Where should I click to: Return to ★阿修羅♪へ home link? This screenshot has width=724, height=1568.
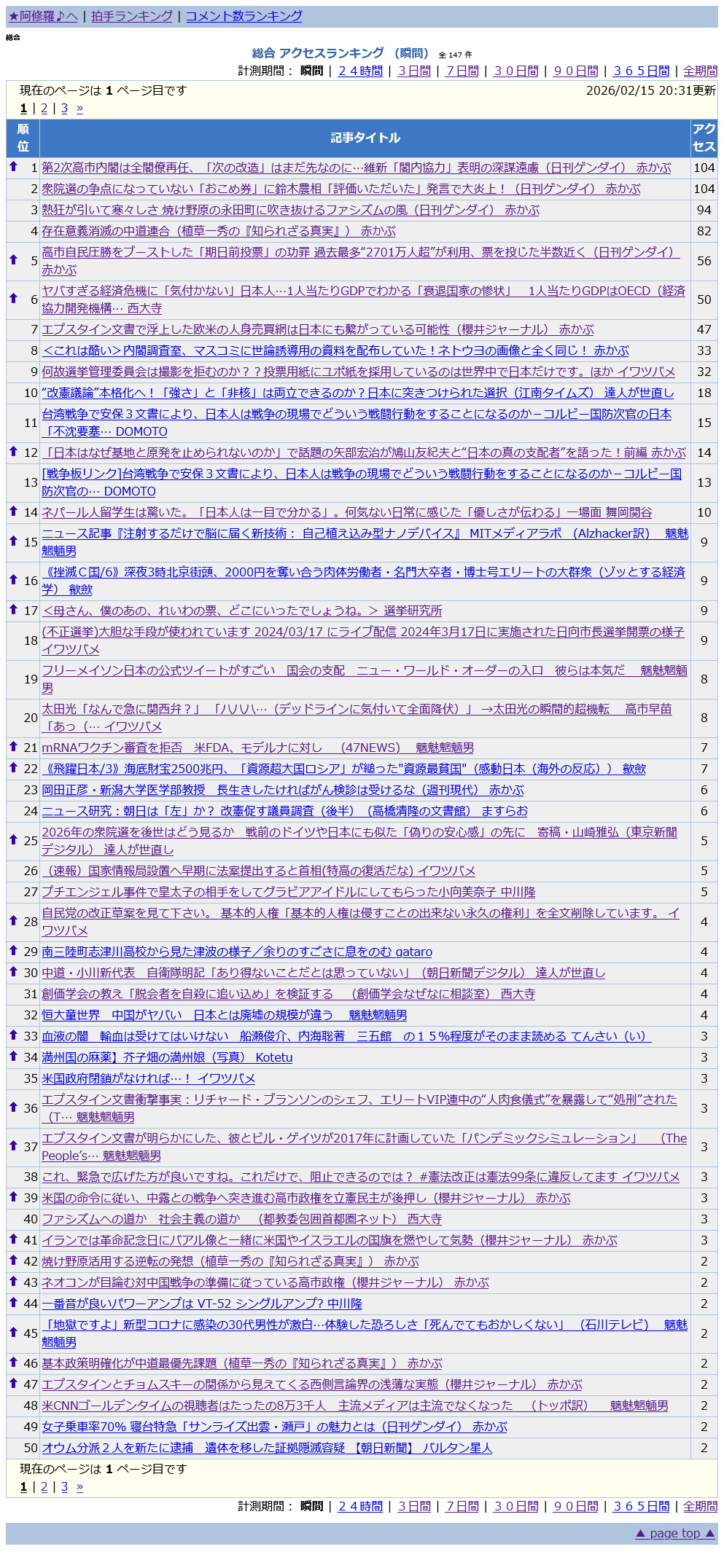click(x=43, y=16)
